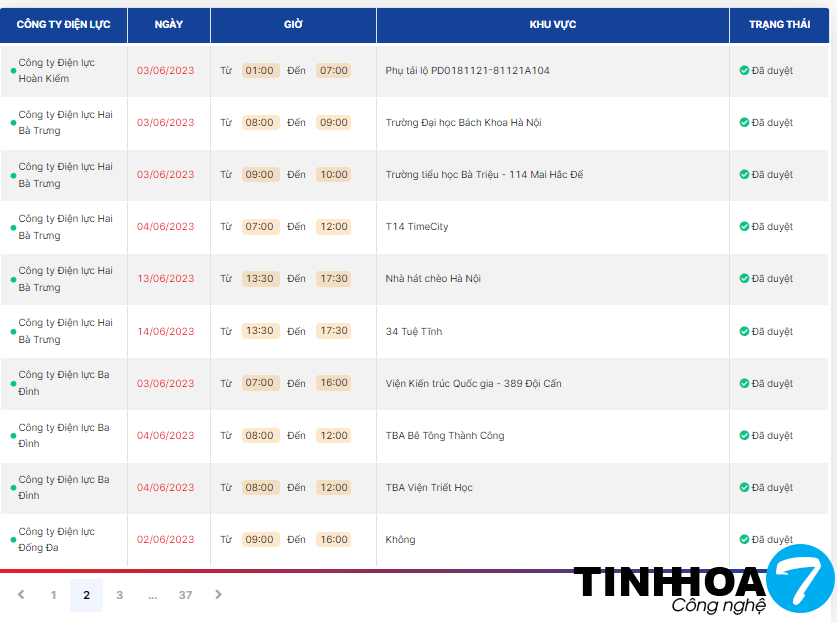This screenshot has width=837, height=623.
Task: Click the CÔNG TY ĐIỆN LỰC column header
Action: pos(64,25)
